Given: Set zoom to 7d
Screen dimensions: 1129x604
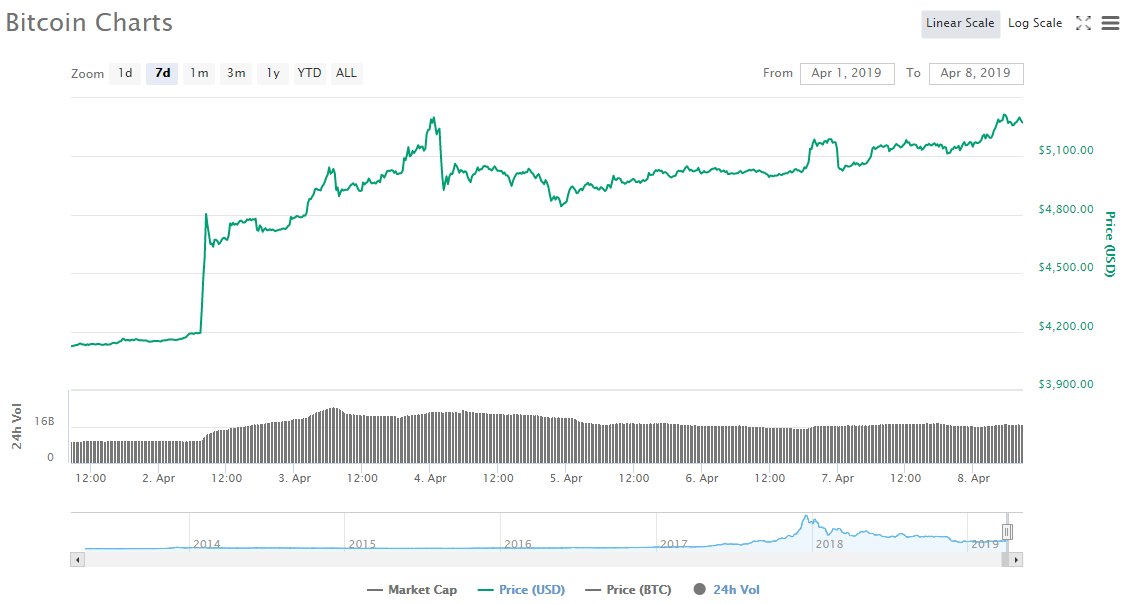Looking at the screenshot, I should click(x=162, y=73).
